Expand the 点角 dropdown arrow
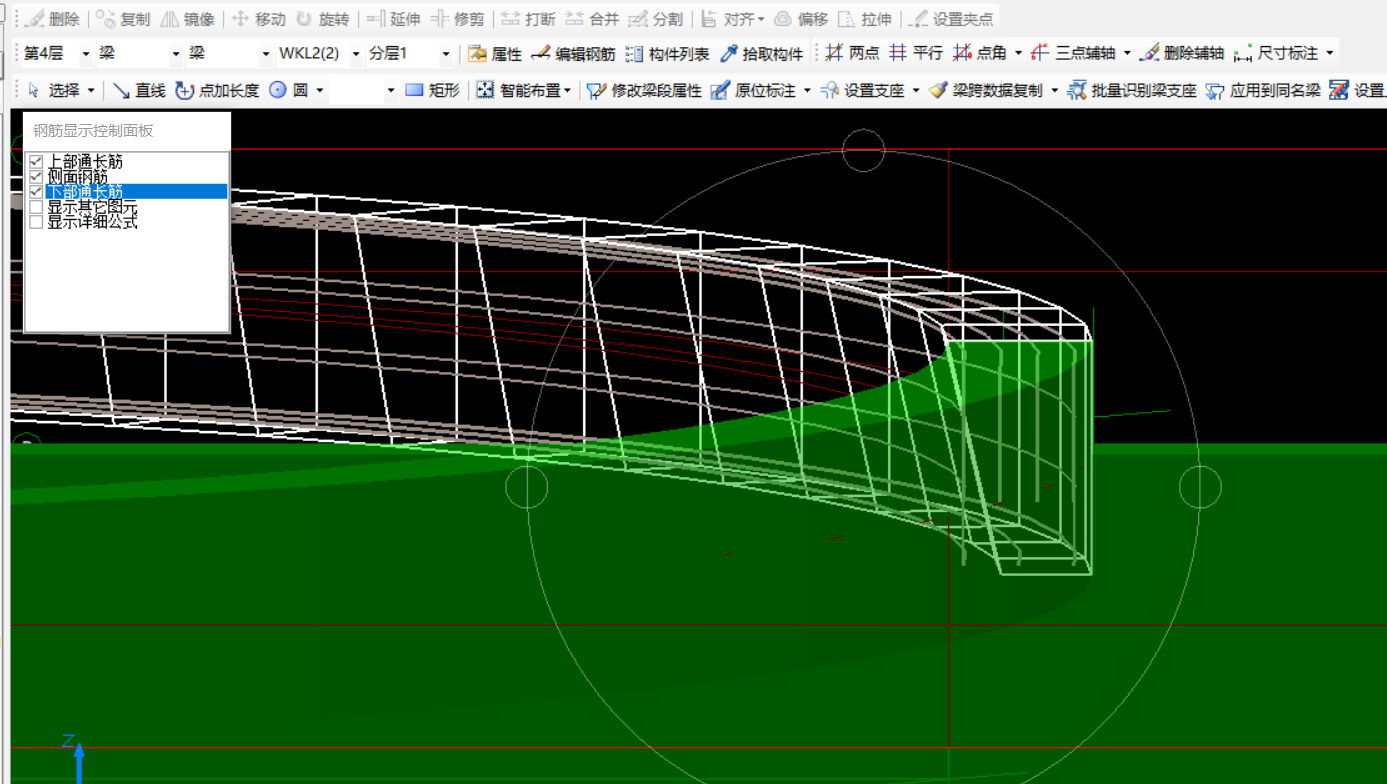The height and width of the screenshot is (784, 1387). coord(1018,53)
